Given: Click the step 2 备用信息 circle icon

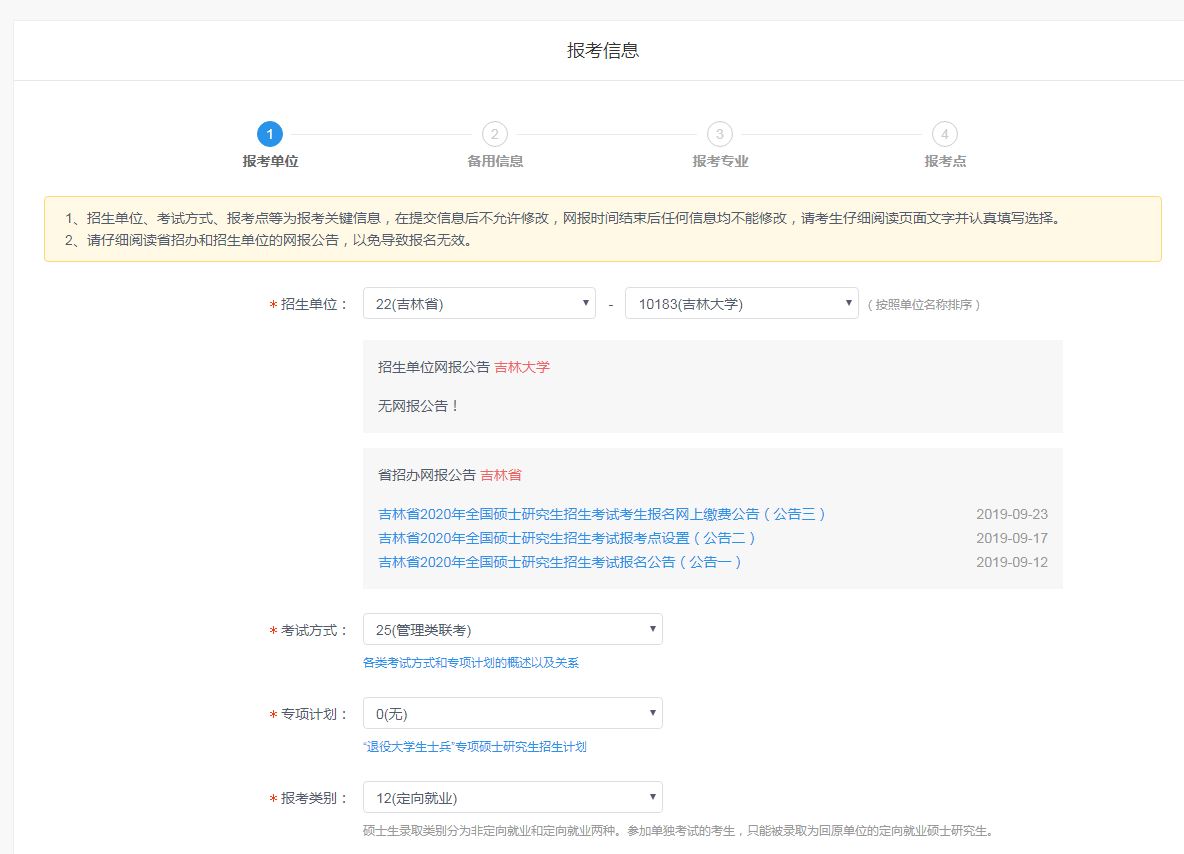Looking at the screenshot, I should coord(494,134).
